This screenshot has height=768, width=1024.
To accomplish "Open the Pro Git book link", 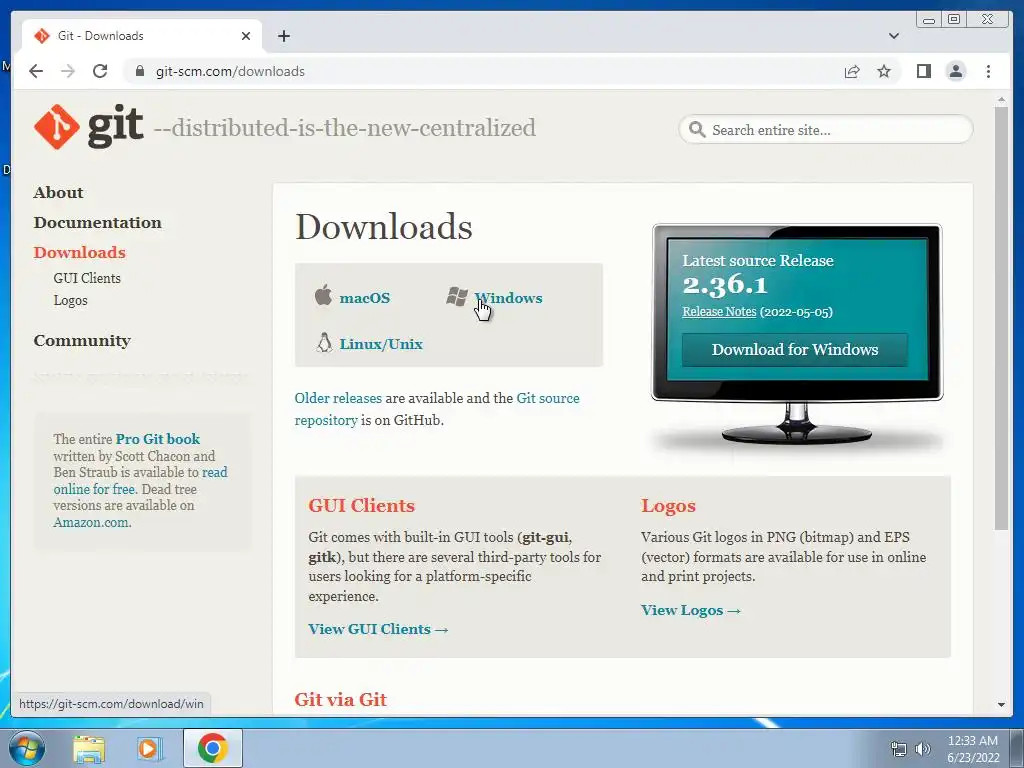I will [157, 438].
